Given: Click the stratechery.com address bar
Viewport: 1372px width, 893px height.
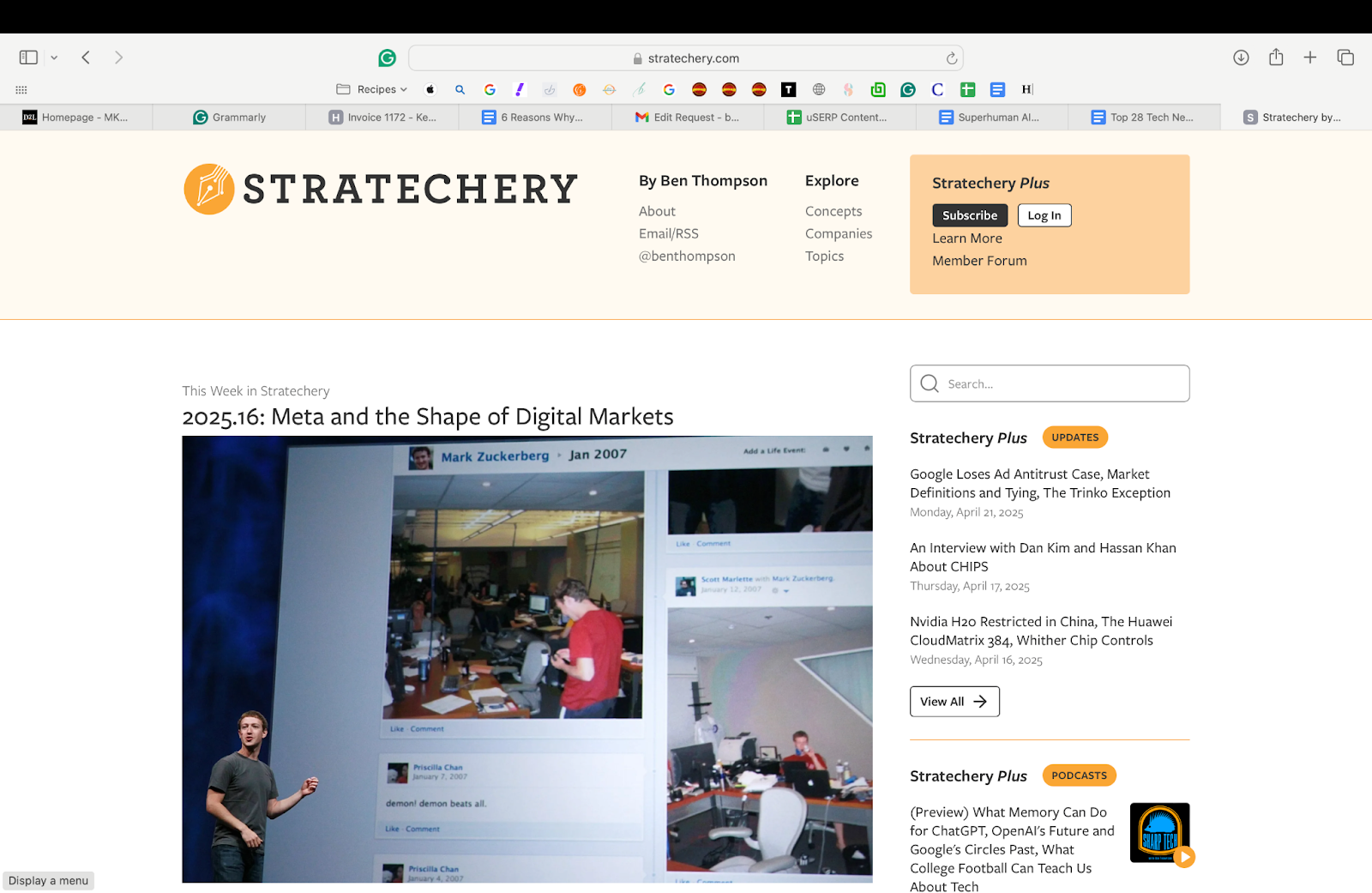Looking at the screenshot, I should [686, 58].
